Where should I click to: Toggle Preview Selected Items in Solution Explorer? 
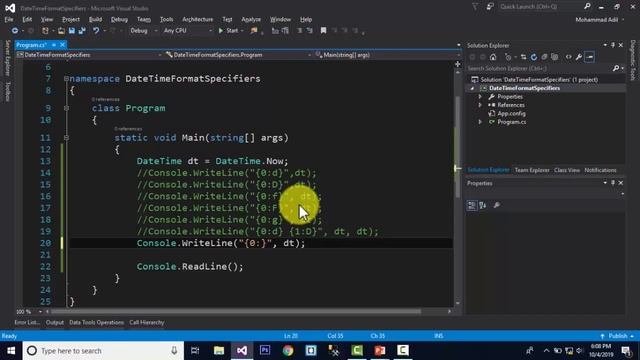tap(589, 57)
